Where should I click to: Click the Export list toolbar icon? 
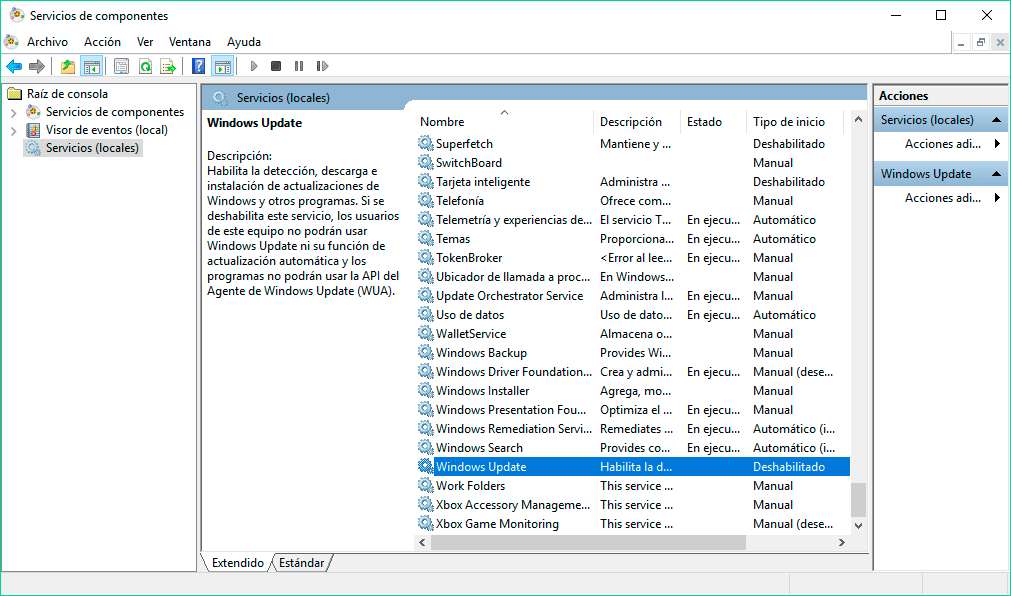point(168,66)
